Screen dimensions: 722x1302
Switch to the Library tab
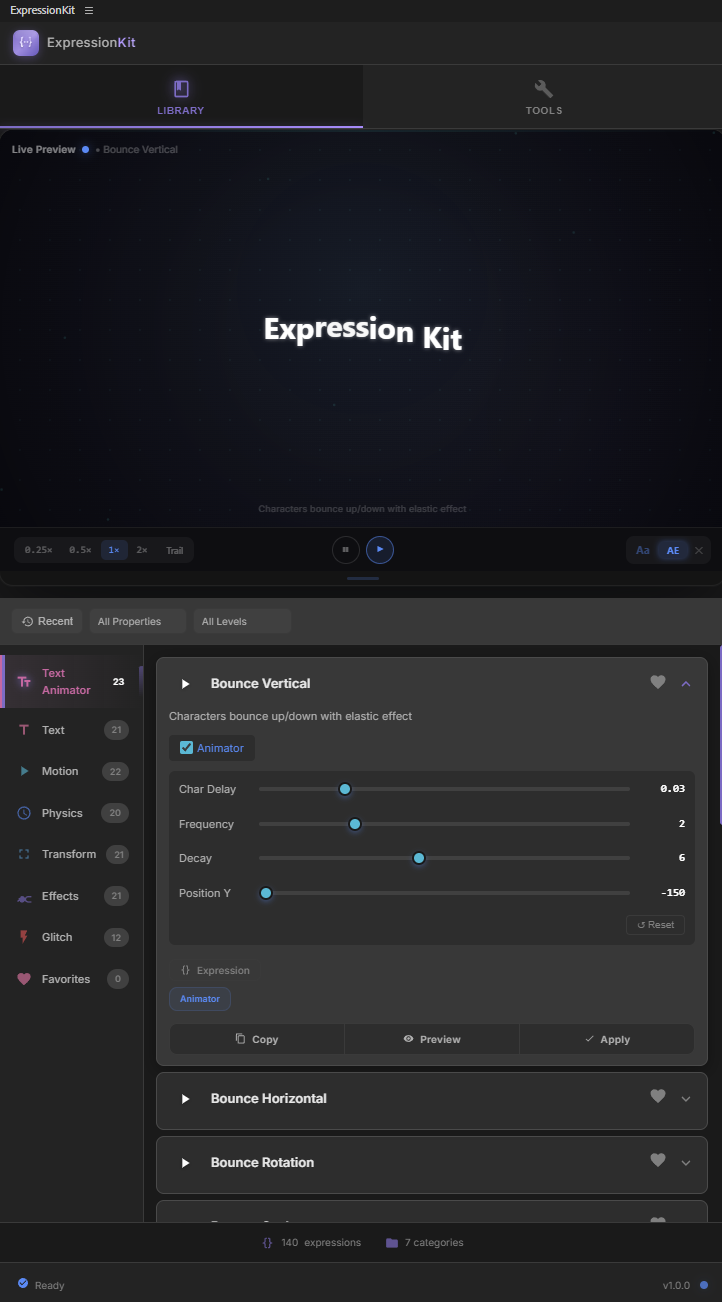tap(181, 97)
